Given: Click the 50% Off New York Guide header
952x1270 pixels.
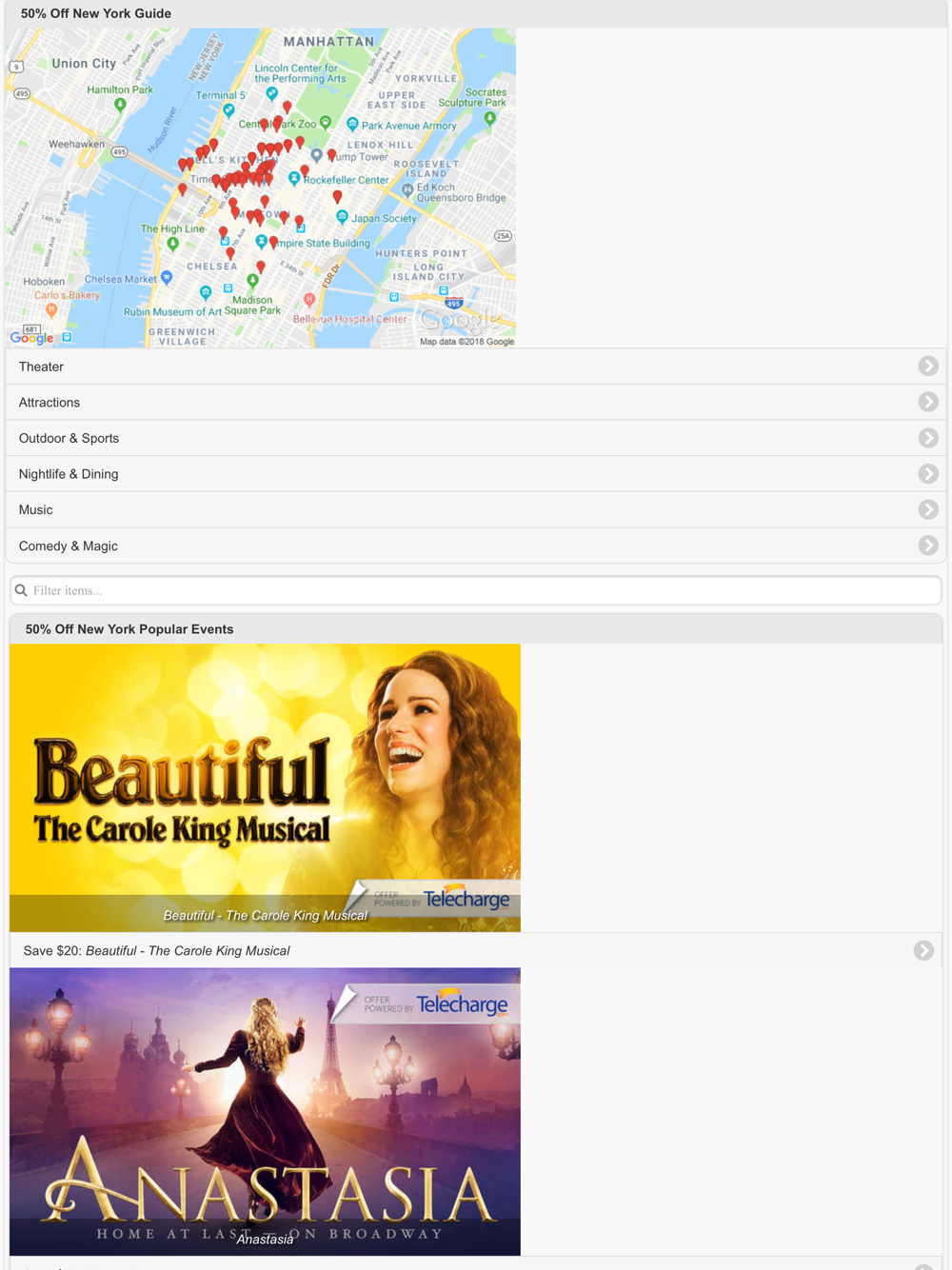Looking at the screenshot, I should point(96,13).
